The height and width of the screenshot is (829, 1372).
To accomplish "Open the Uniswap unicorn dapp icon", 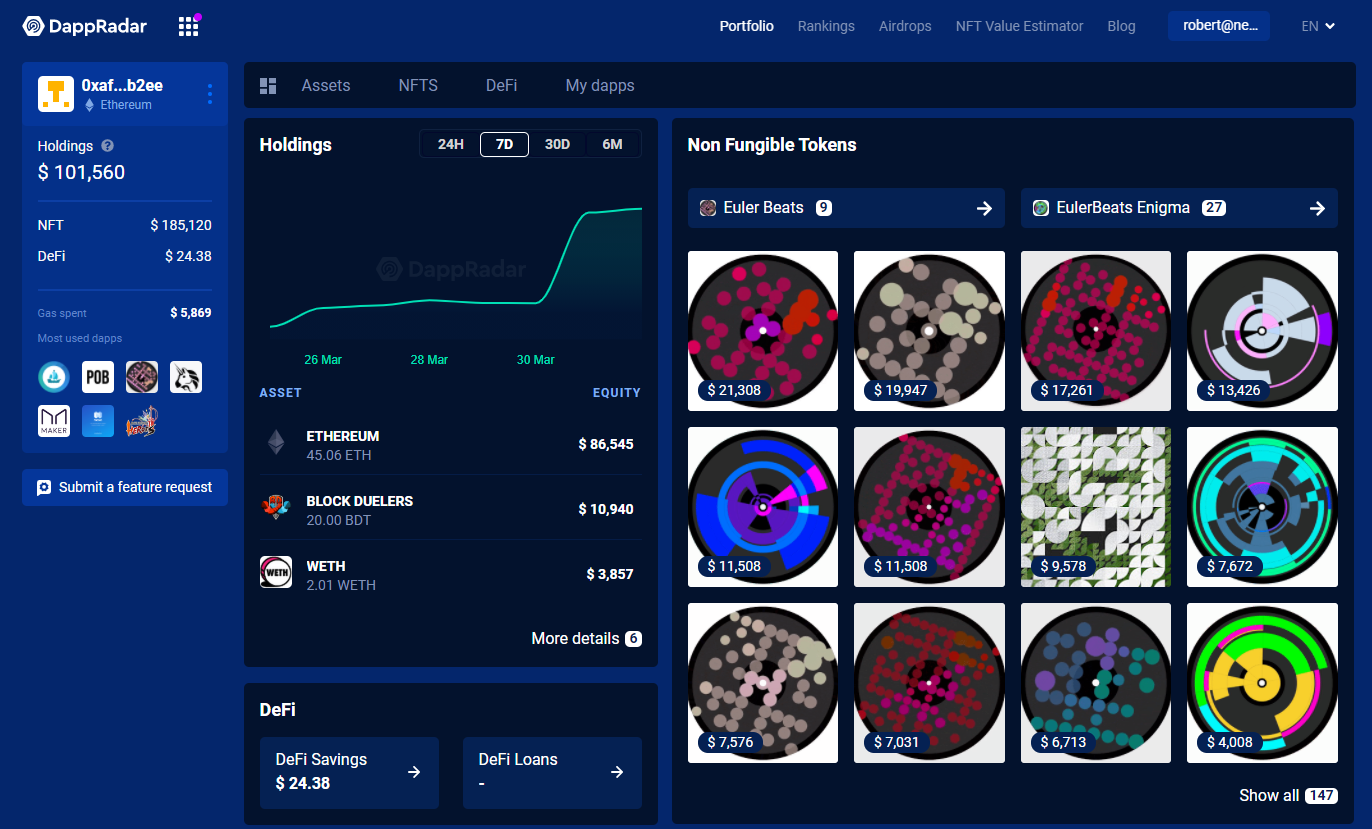I will [186, 377].
